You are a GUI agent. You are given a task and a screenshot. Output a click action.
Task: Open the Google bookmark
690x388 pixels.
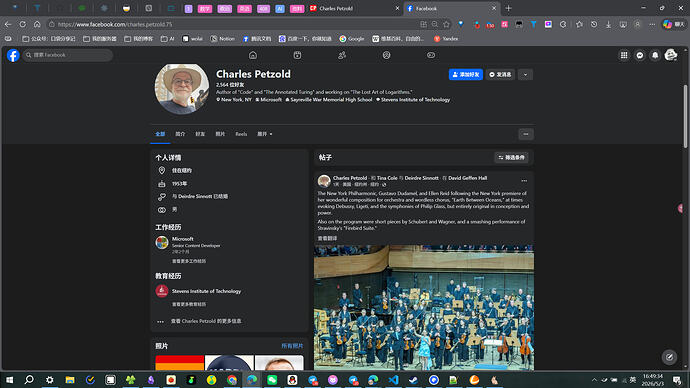click(352, 39)
